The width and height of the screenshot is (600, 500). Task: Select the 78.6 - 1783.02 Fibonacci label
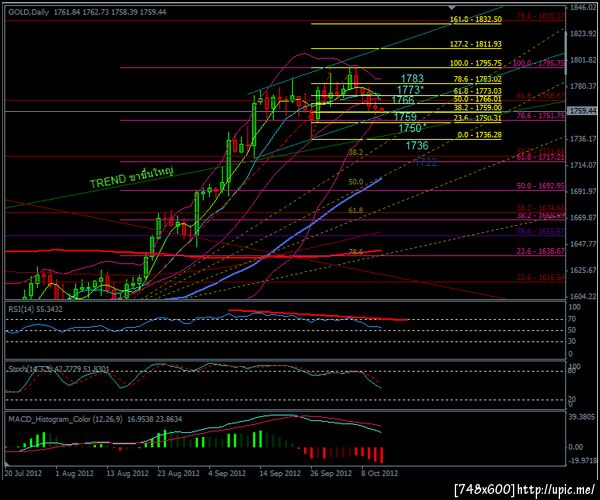click(x=478, y=79)
